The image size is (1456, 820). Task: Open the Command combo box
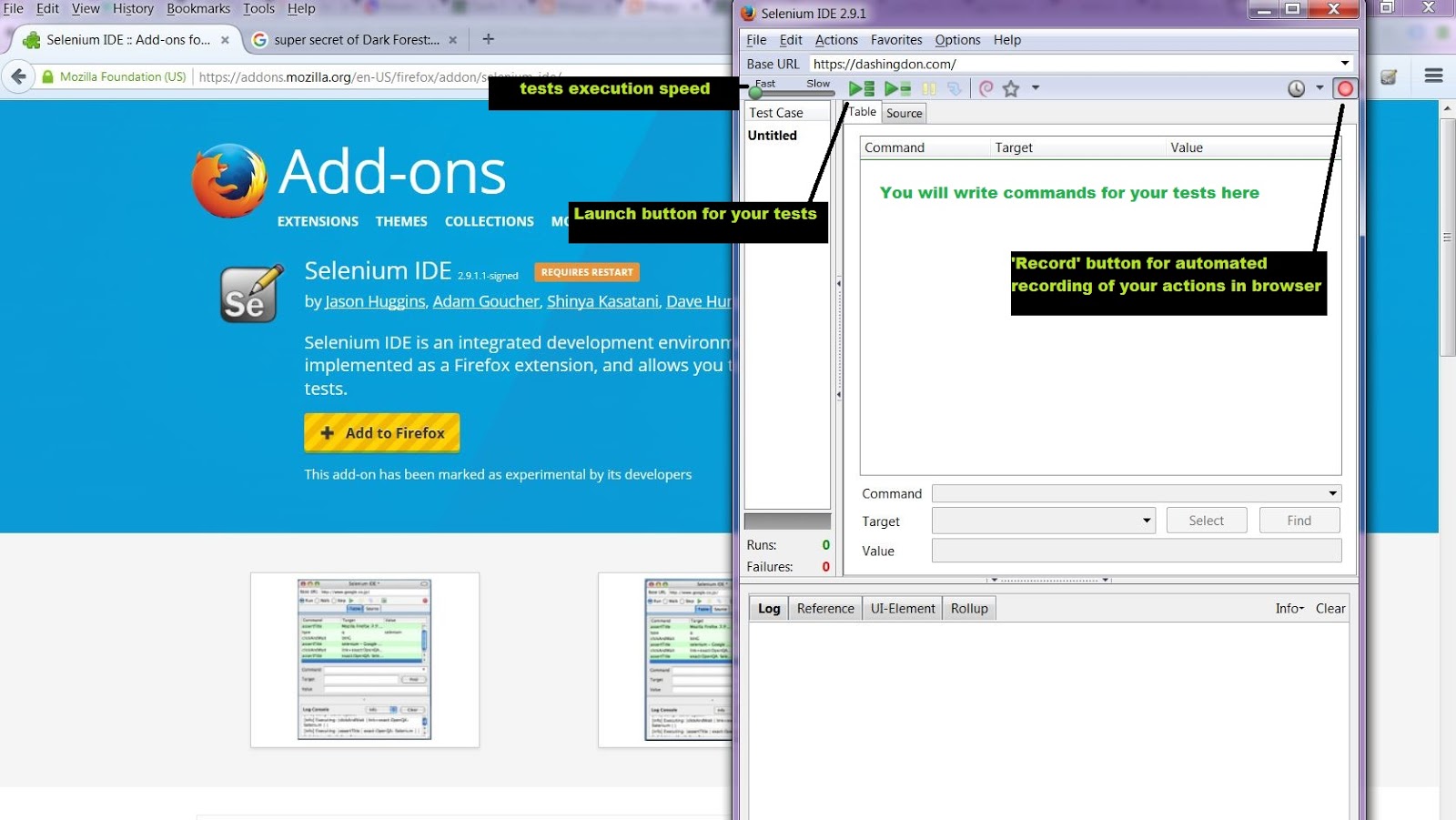point(1137,493)
